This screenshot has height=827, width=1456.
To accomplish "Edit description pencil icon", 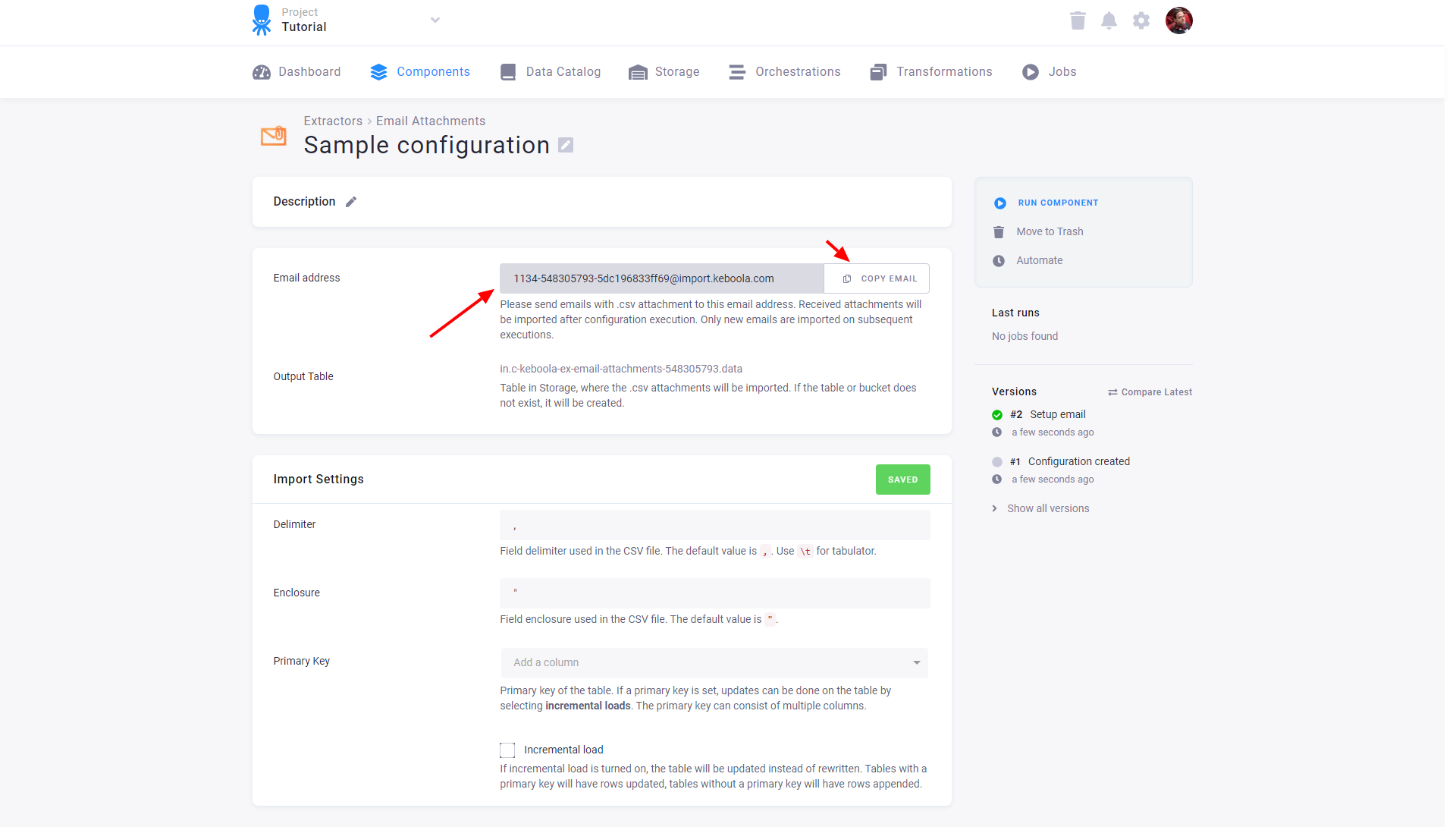I will (351, 202).
